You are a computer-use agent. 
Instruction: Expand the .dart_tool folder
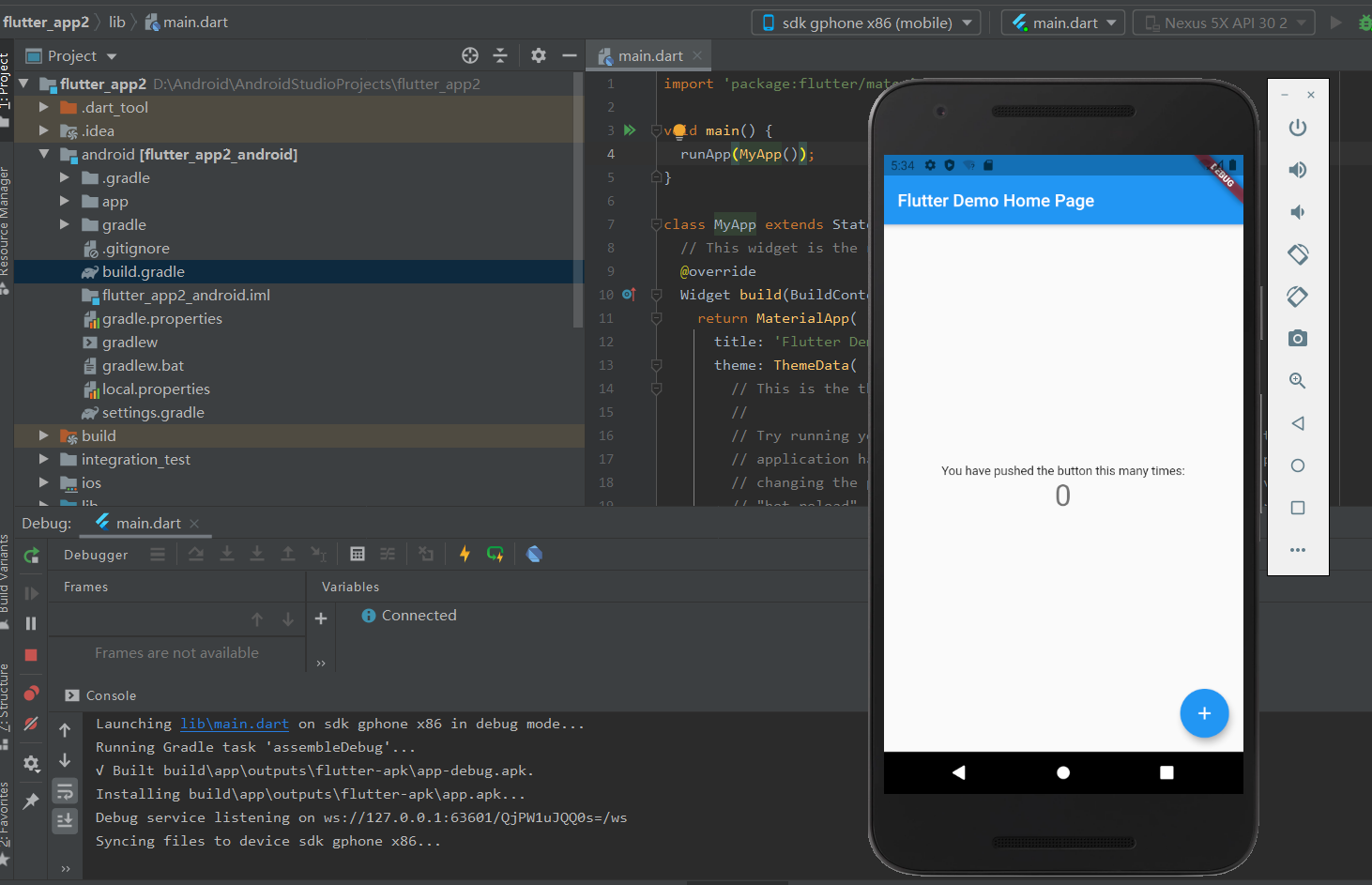click(x=44, y=107)
